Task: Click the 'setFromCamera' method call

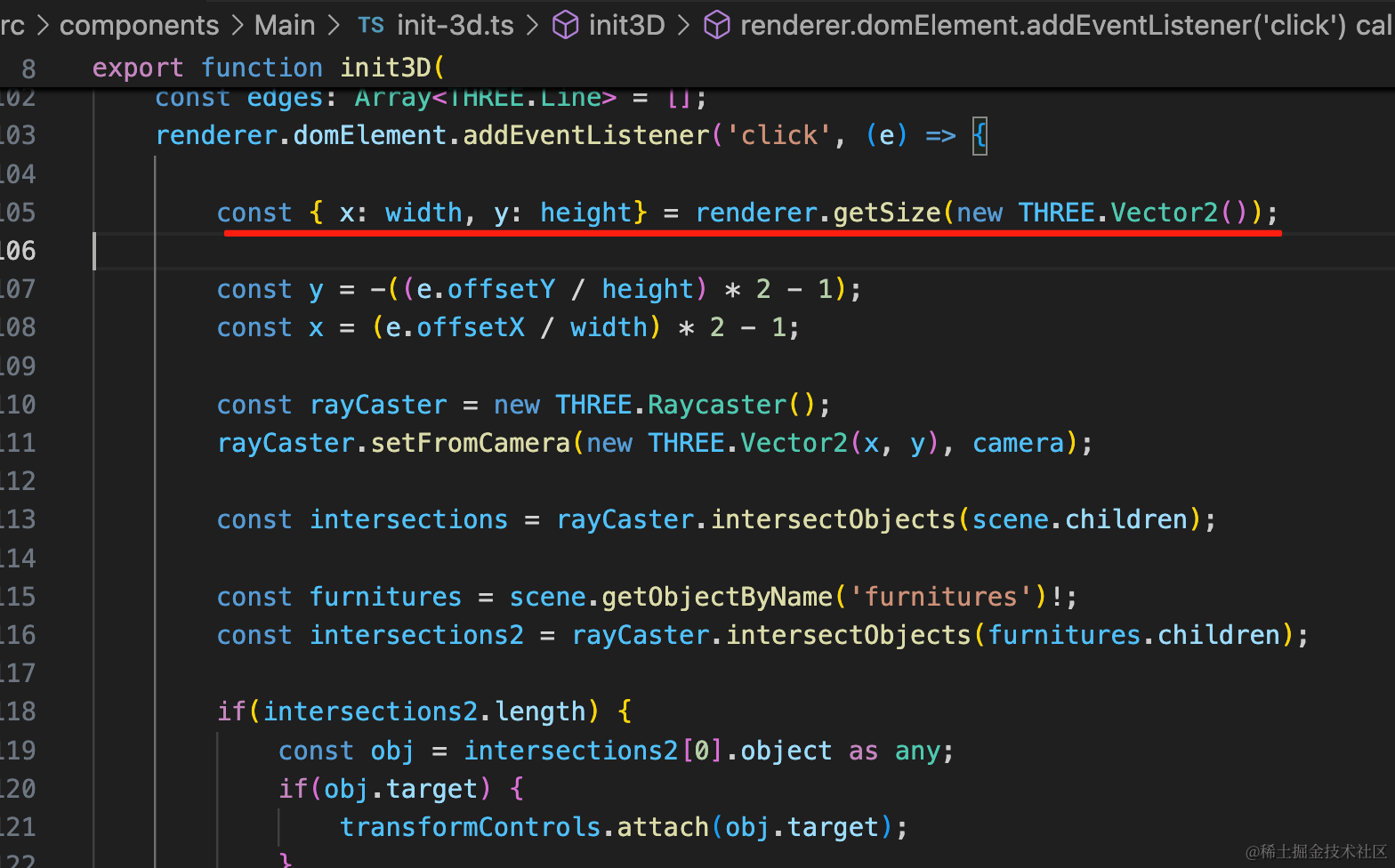Action: point(471,443)
